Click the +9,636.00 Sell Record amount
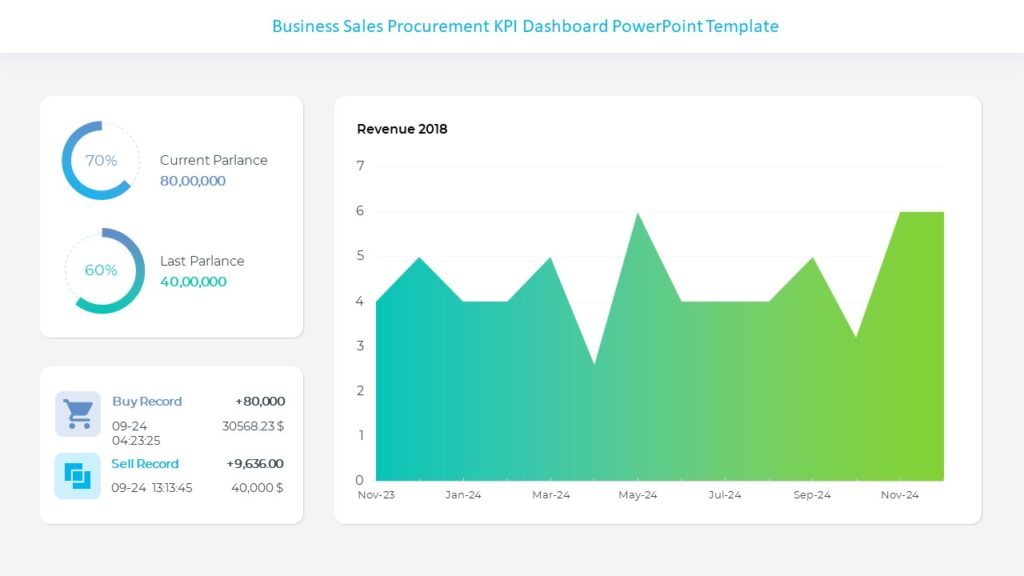 257,463
